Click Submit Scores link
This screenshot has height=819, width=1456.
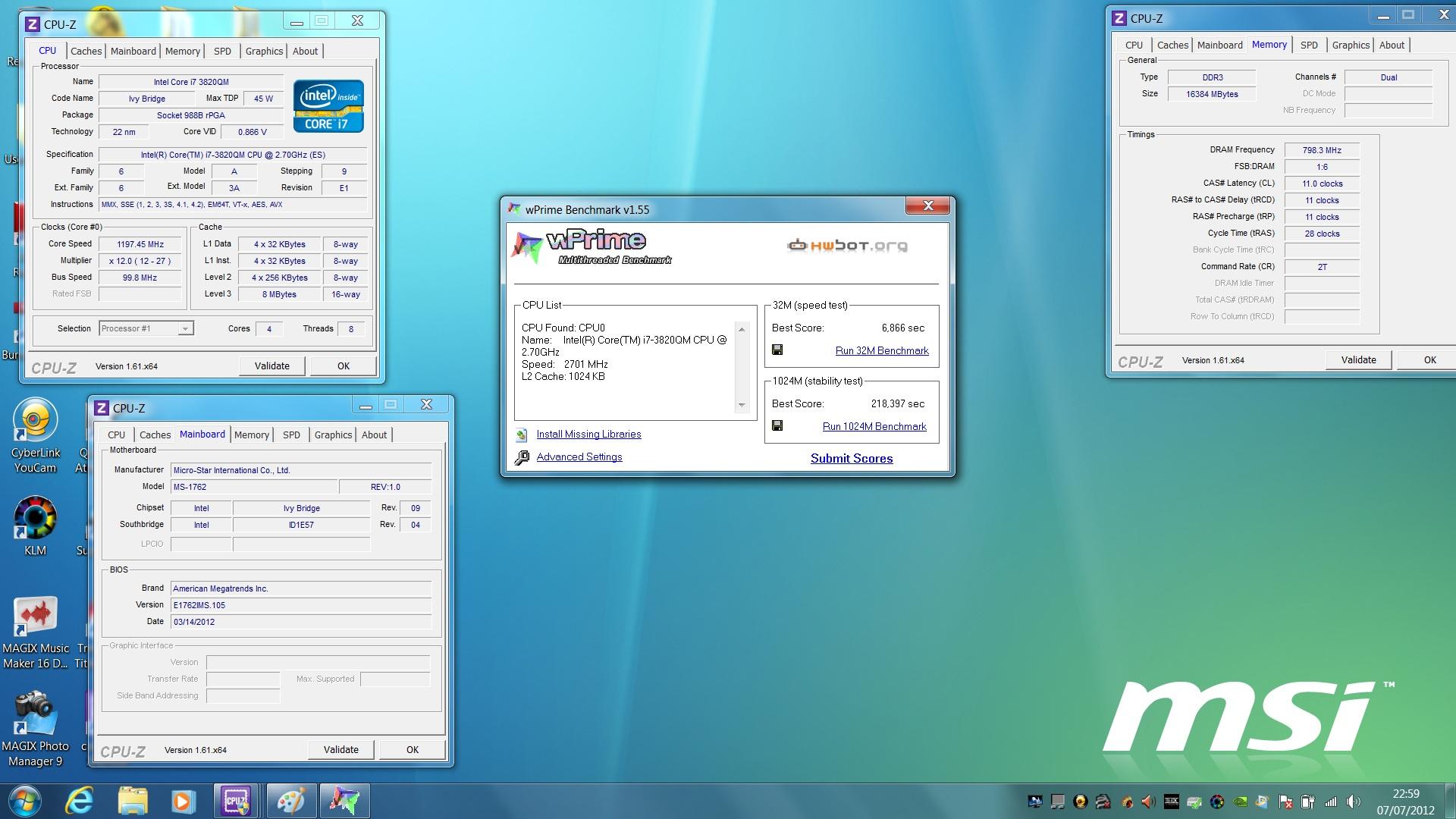852,458
